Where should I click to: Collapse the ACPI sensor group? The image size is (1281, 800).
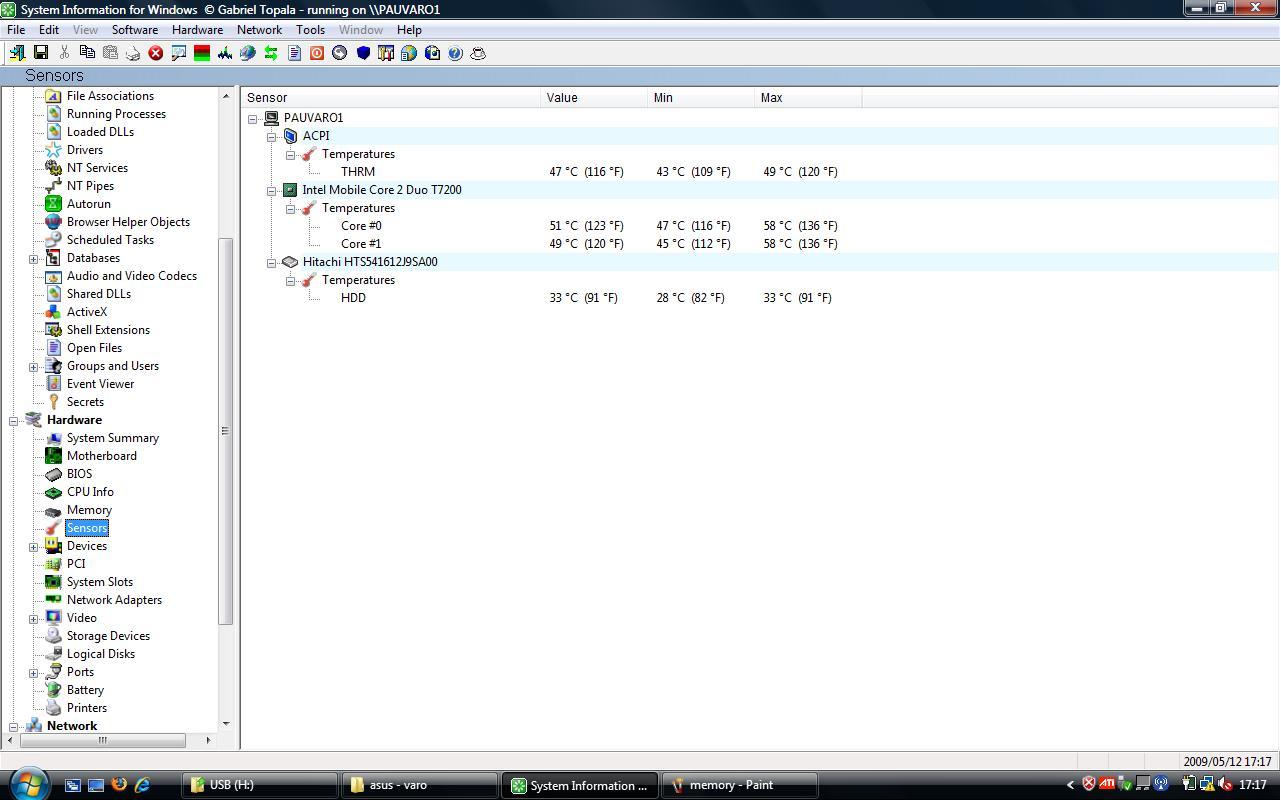(271, 136)
